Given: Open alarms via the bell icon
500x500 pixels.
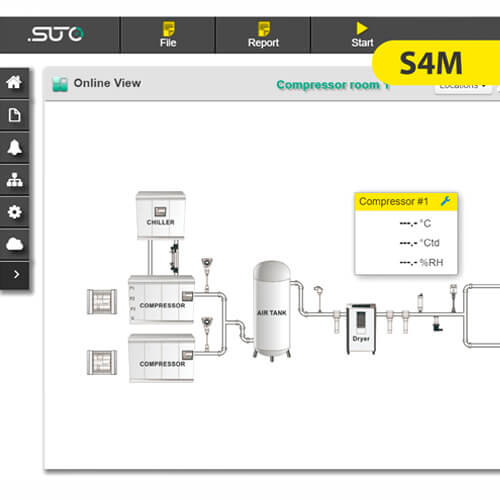Looking at the screenshot, I should point(14,148).
